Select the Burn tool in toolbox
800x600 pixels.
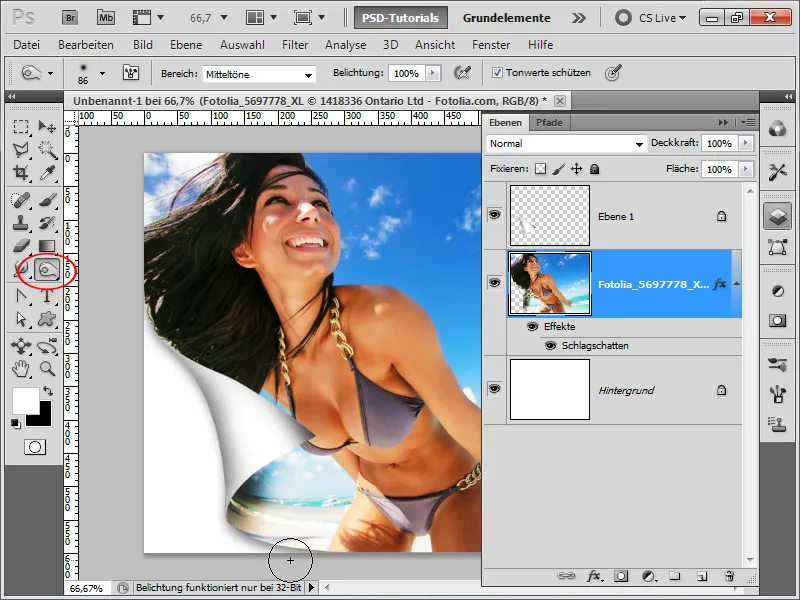47,269
